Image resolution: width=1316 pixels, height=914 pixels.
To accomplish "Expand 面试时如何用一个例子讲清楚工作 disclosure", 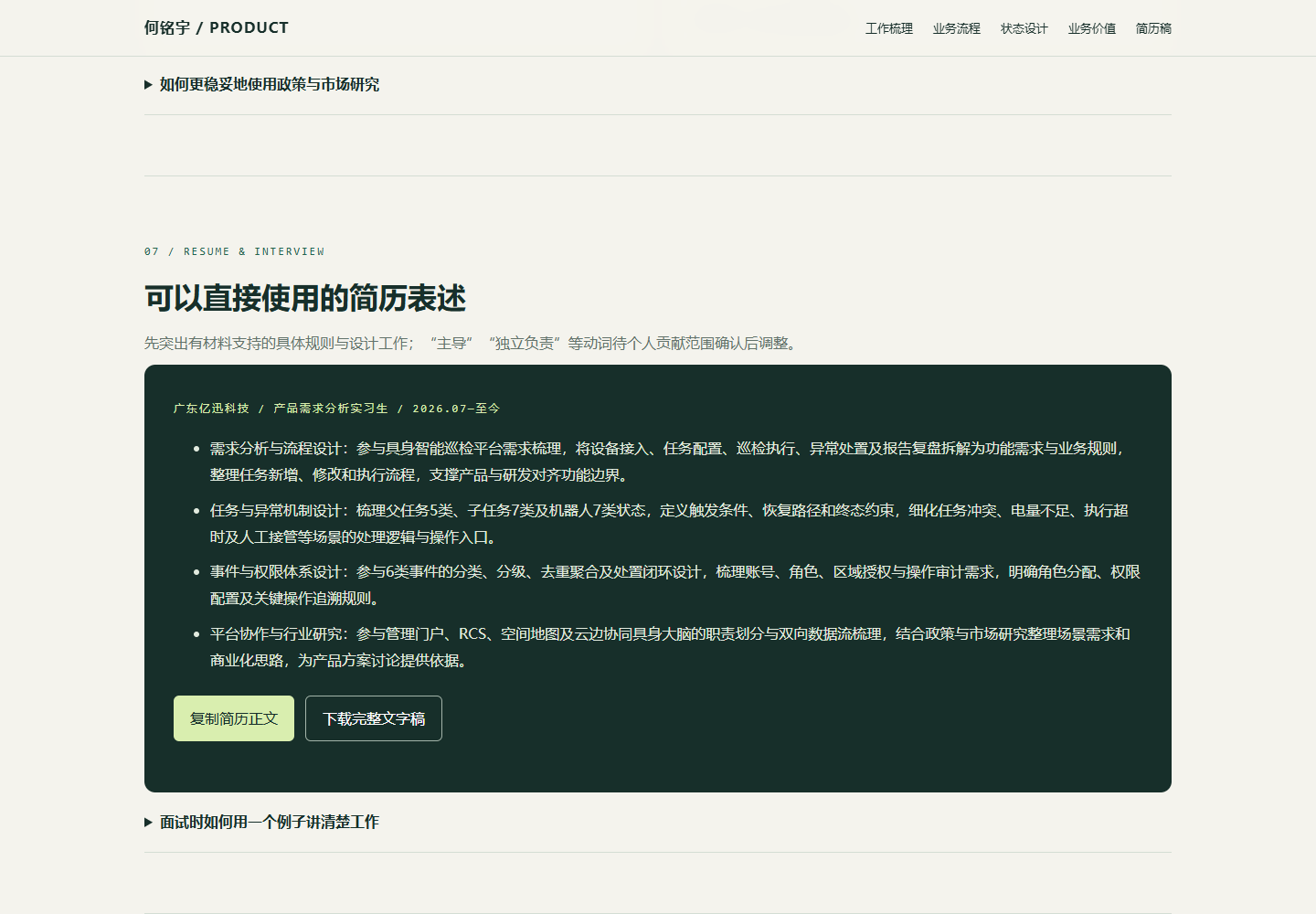I will coord(658,822).
